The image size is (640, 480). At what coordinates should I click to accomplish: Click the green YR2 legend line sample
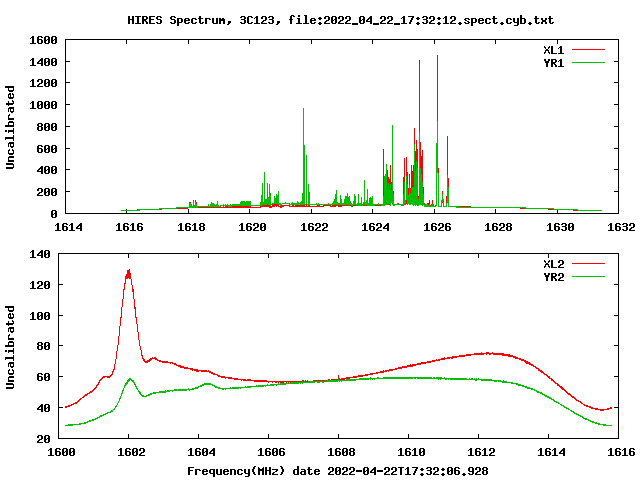[x=588, y=277]
